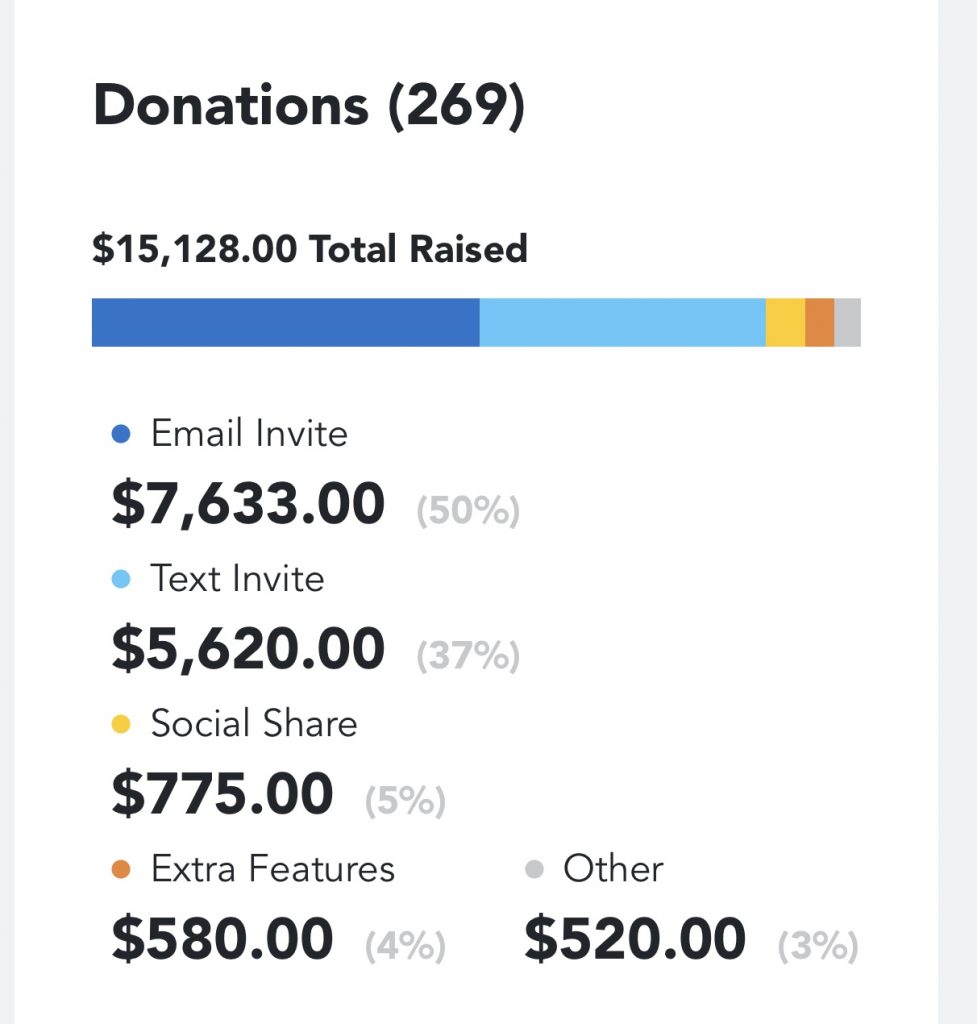Screen dimensions: 977x1024
Task: Click the dark blue Email Invite bar segment
Action: 285,323
